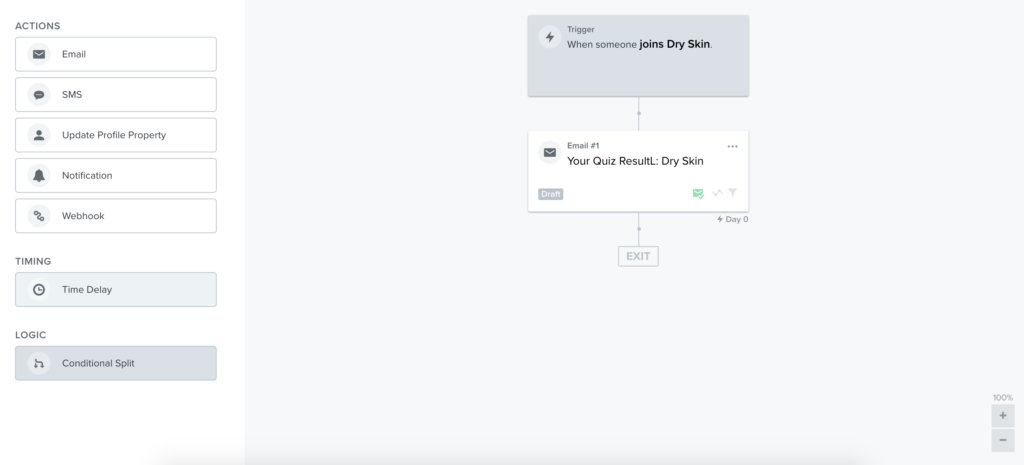Click the SMS speech bubble icon

click(39, 95)
